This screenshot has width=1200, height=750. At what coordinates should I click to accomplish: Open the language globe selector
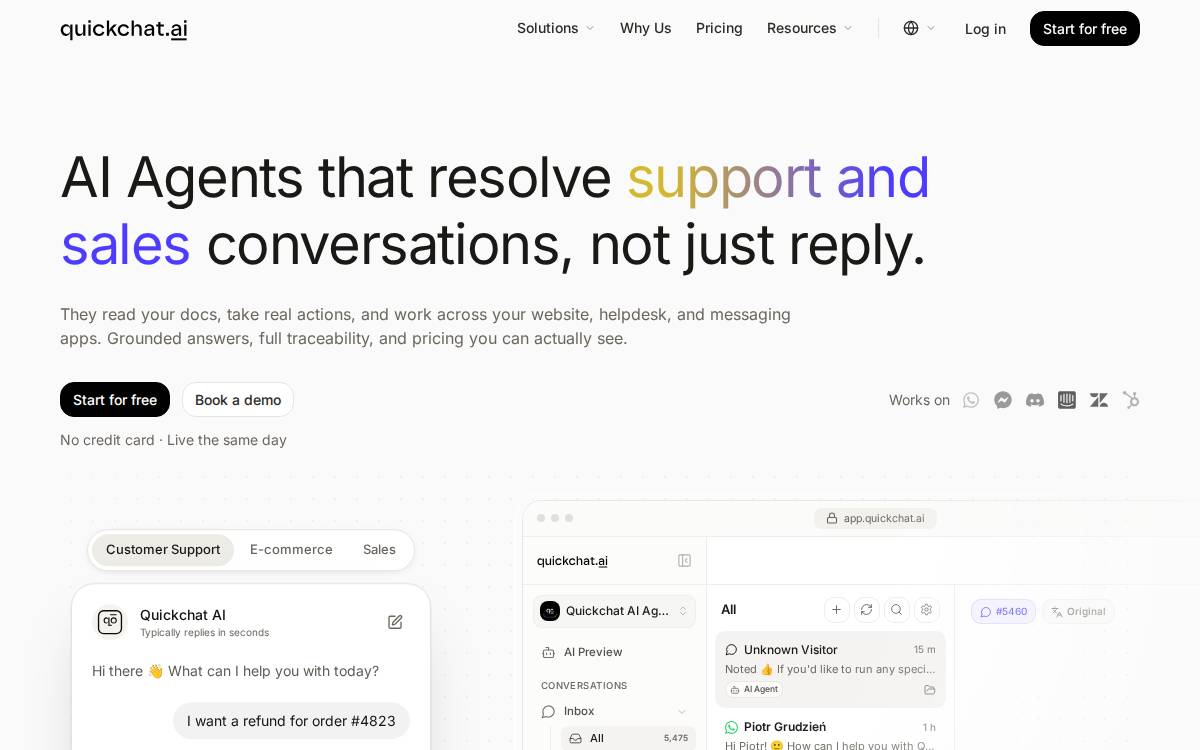tap(919, 28)
